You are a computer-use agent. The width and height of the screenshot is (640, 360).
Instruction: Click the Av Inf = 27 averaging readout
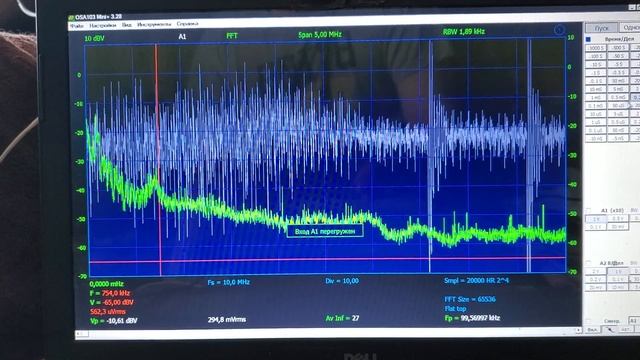click(x=342, y=318)
